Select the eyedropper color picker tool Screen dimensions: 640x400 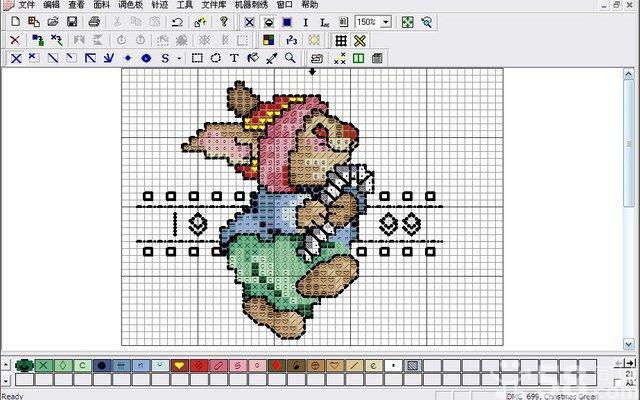click(x=271, y=58)
